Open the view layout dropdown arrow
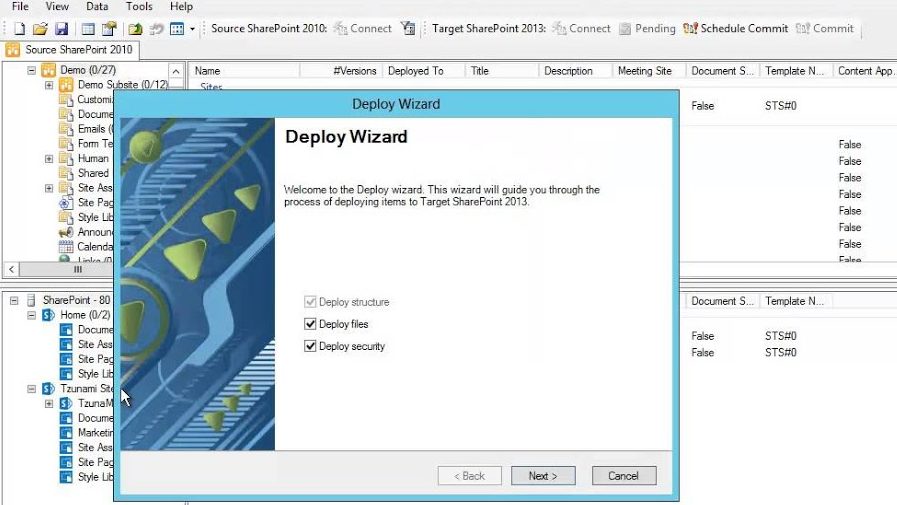The height and width of the screenshot is (505, 897). 192,29
